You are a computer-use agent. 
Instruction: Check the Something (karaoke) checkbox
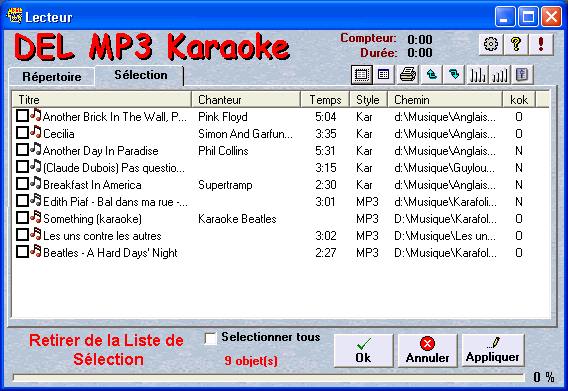pyautogui.click(x=22, y=218)
